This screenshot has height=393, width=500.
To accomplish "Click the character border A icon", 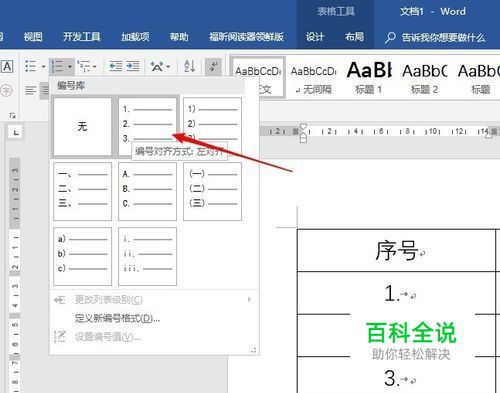I will (7, 66).
